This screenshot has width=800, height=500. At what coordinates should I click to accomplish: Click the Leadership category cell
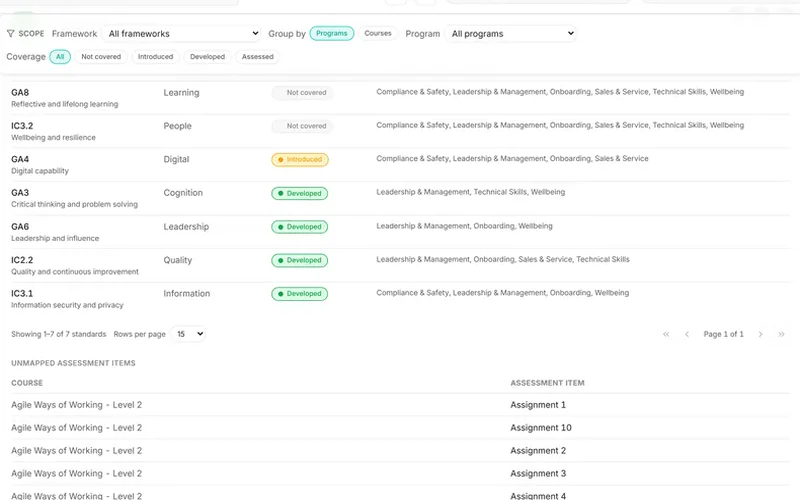tap(186, 227)
